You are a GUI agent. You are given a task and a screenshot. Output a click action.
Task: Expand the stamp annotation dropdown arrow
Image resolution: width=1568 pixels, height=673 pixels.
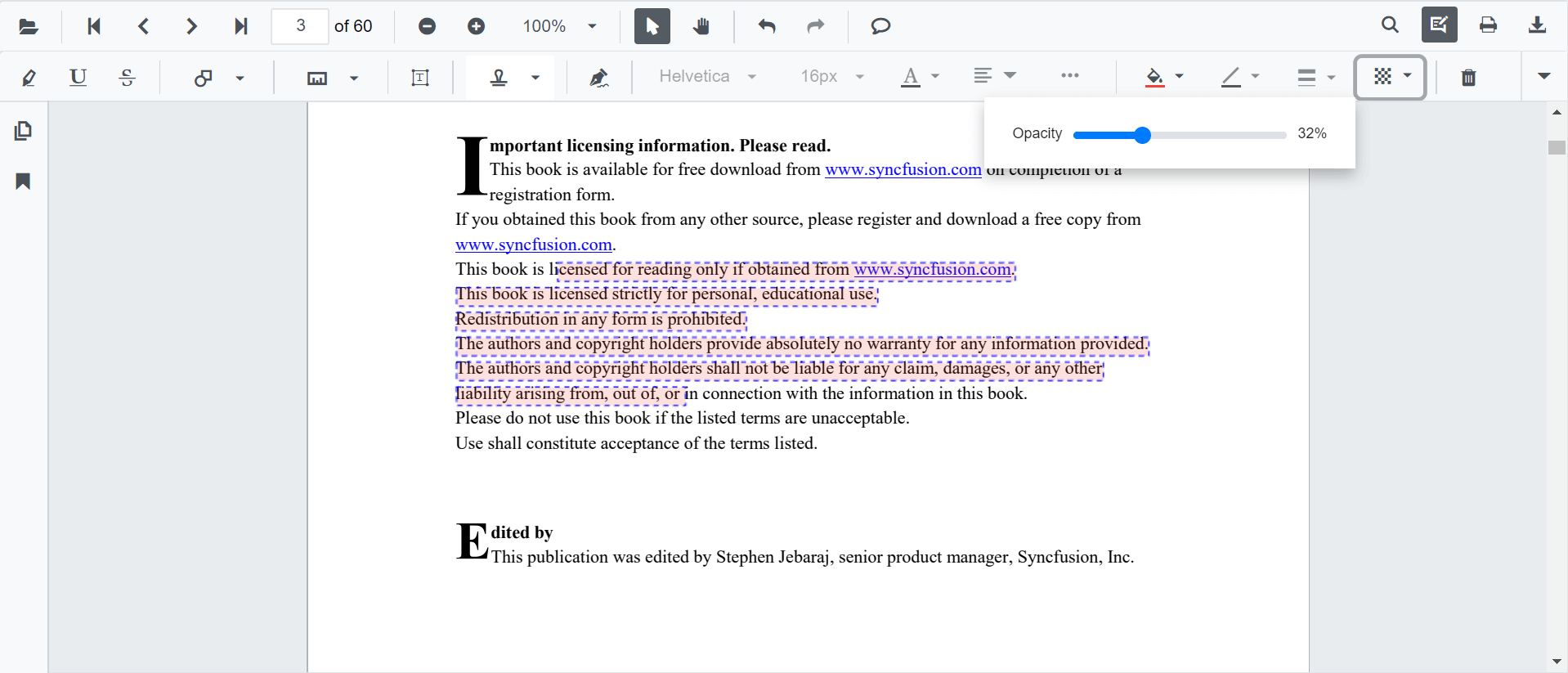coord(535,79)
